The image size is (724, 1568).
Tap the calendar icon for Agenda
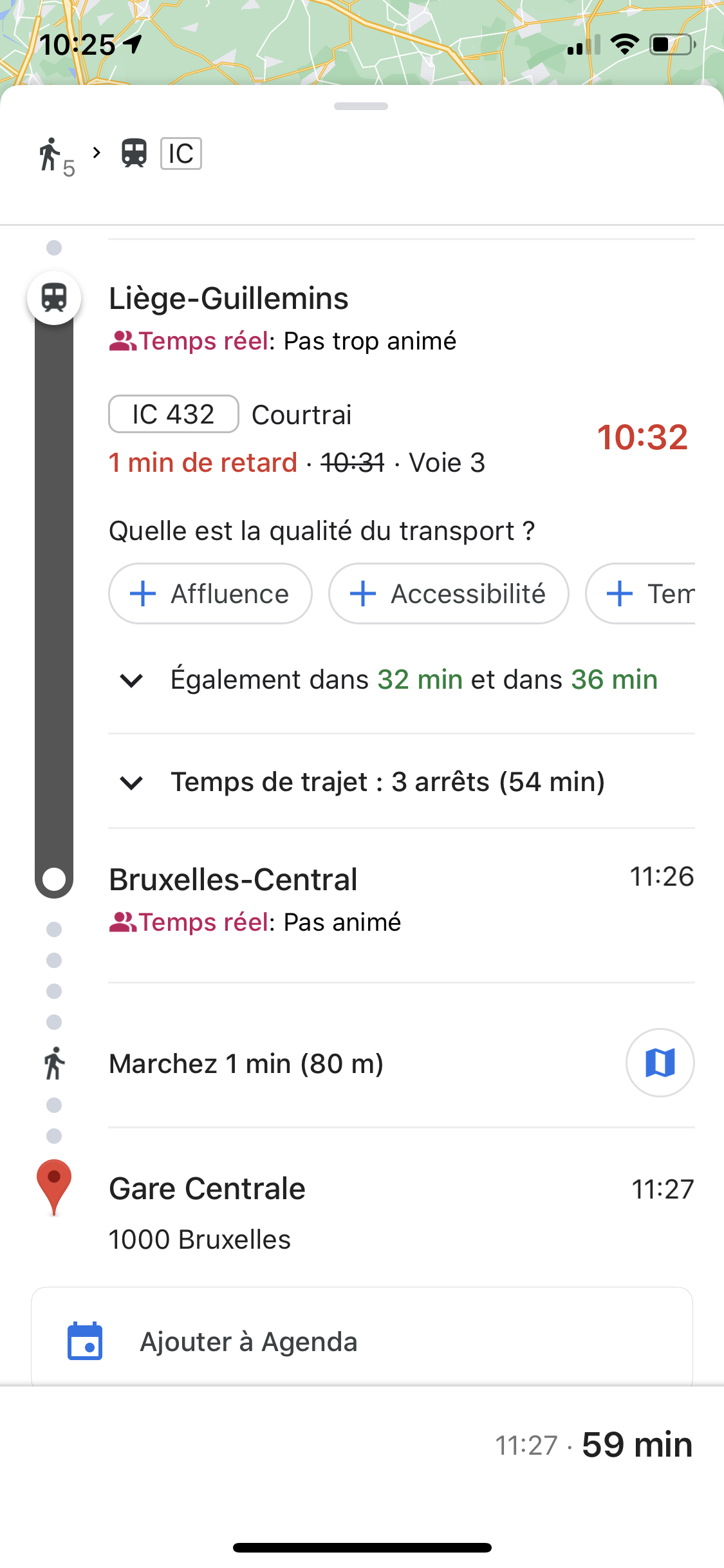tap(85, 1341)
